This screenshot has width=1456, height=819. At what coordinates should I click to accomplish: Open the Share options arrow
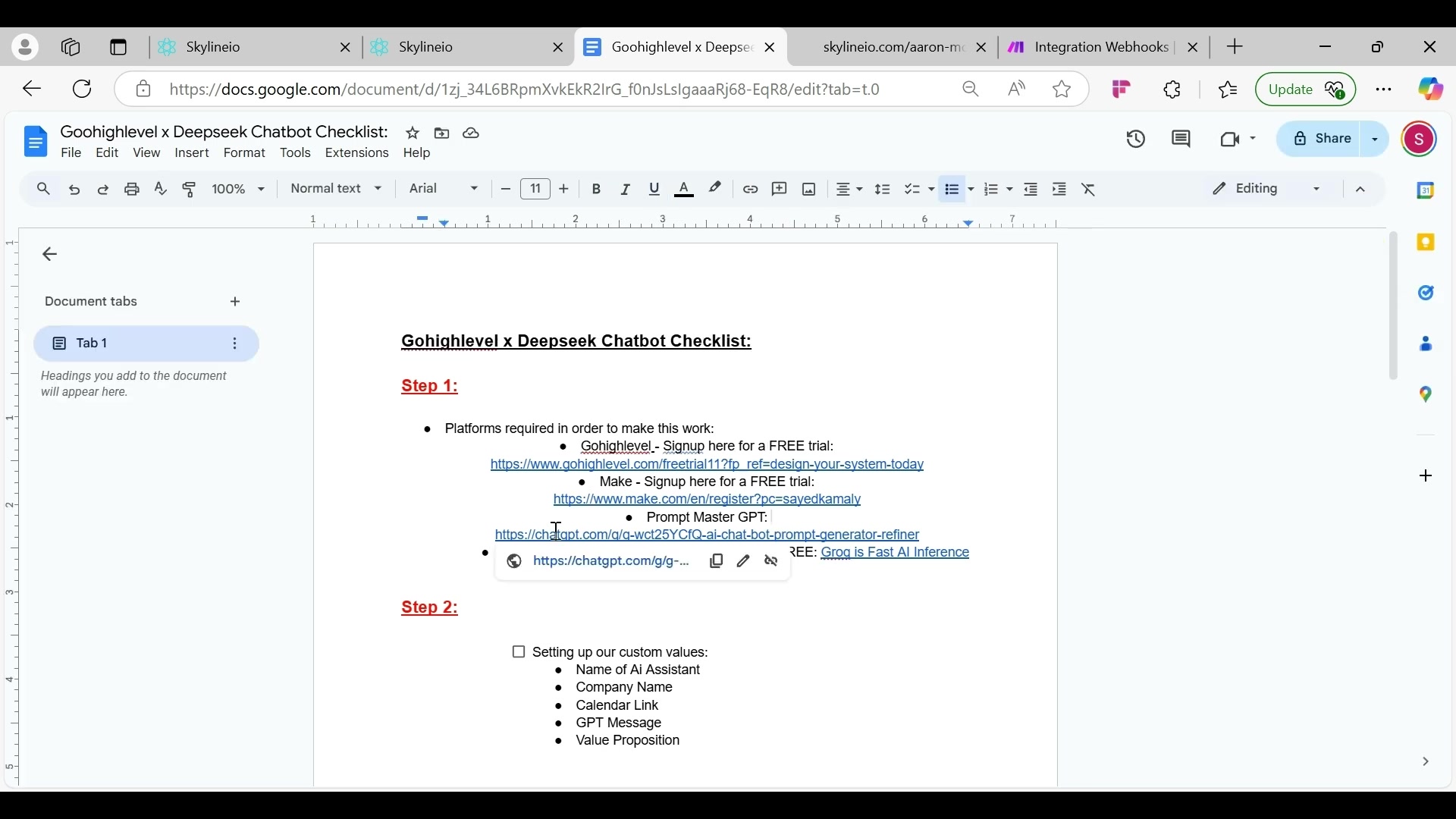click(1375, 140)
